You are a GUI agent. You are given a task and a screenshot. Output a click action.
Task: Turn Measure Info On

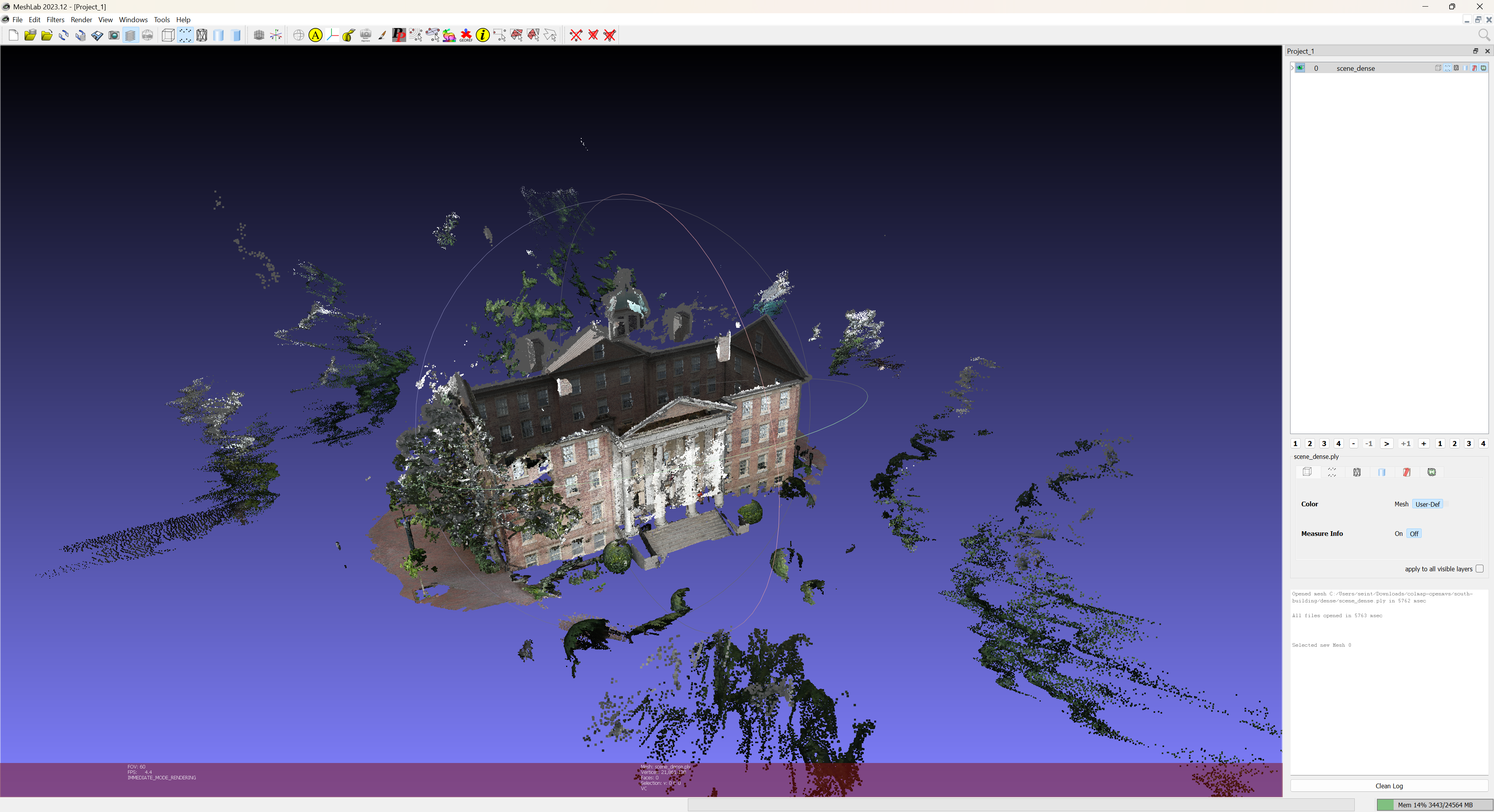(1398, 534)
